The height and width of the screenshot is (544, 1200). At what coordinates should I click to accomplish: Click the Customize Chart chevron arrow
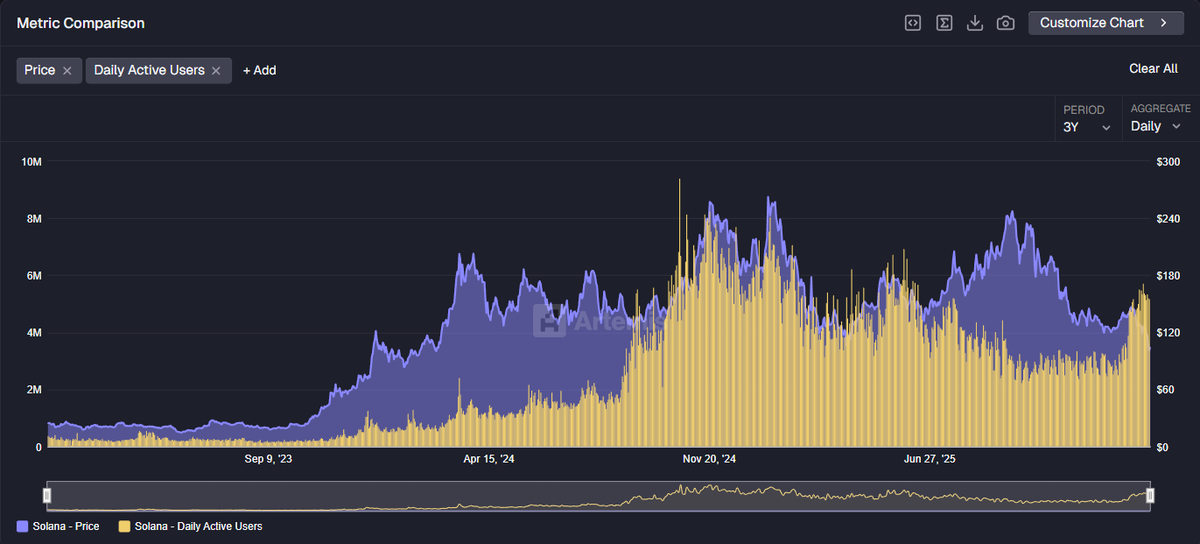[1164, 22]
